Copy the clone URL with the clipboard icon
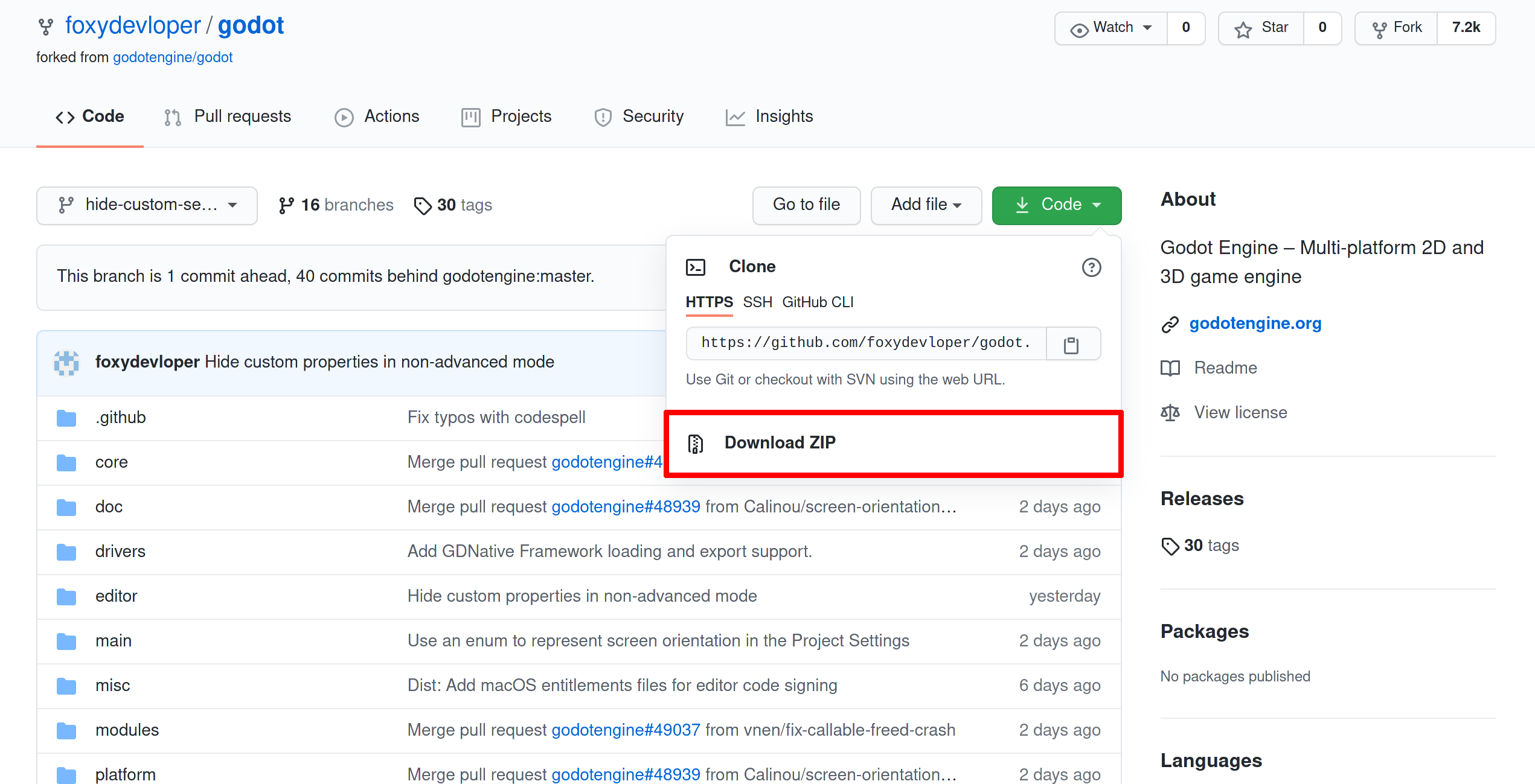Screen dimensions: 1535x784 pyautogui.click(x=1072, y=344)
